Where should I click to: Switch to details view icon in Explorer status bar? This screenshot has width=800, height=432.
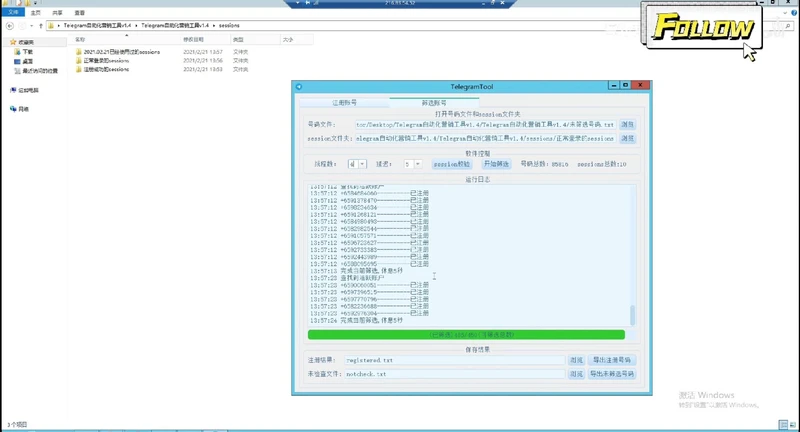pyautogui.click(x=783, y=424)
